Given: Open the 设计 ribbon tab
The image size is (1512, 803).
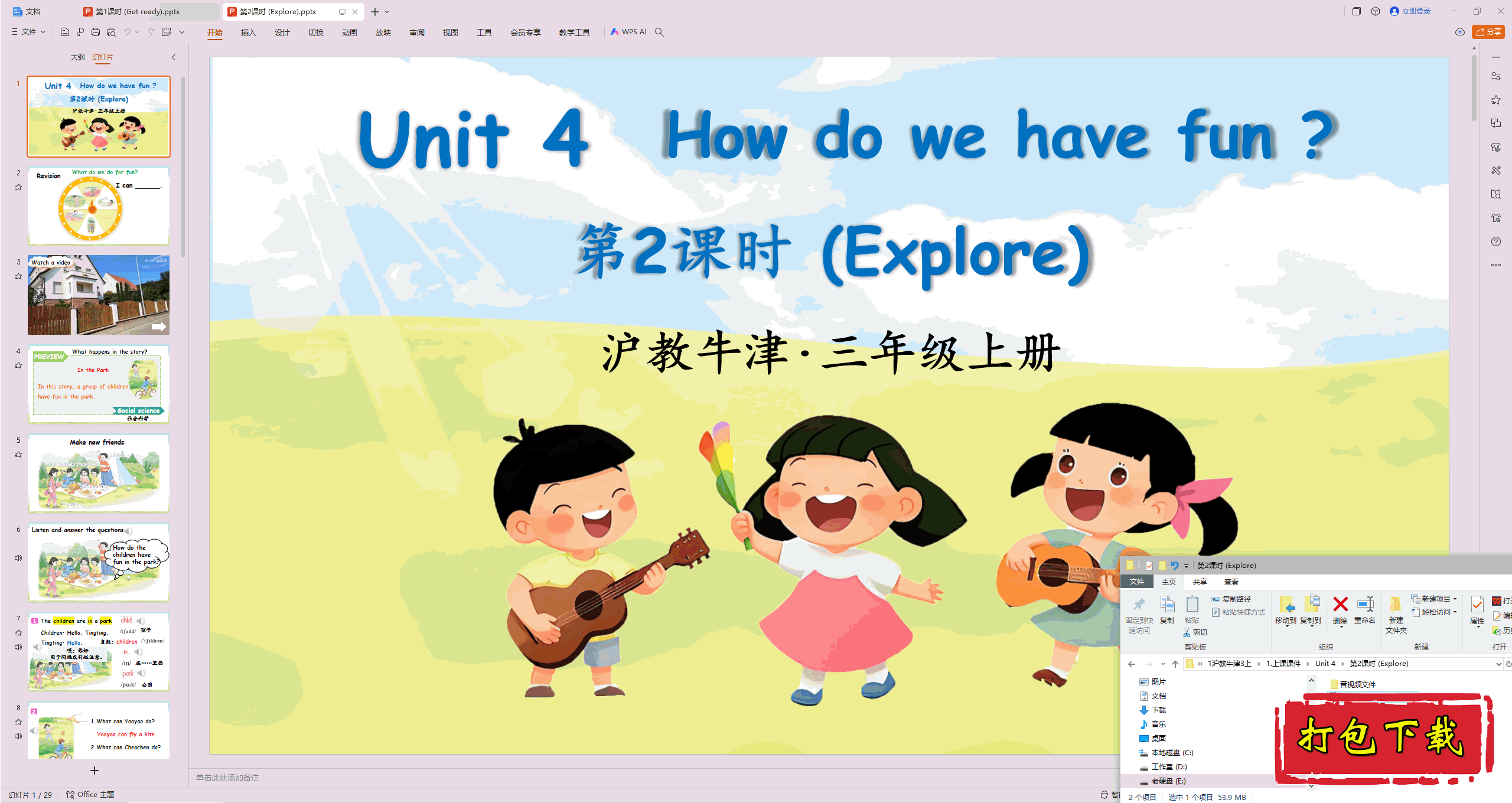Looking at the screenshot, I should [282, 32].
